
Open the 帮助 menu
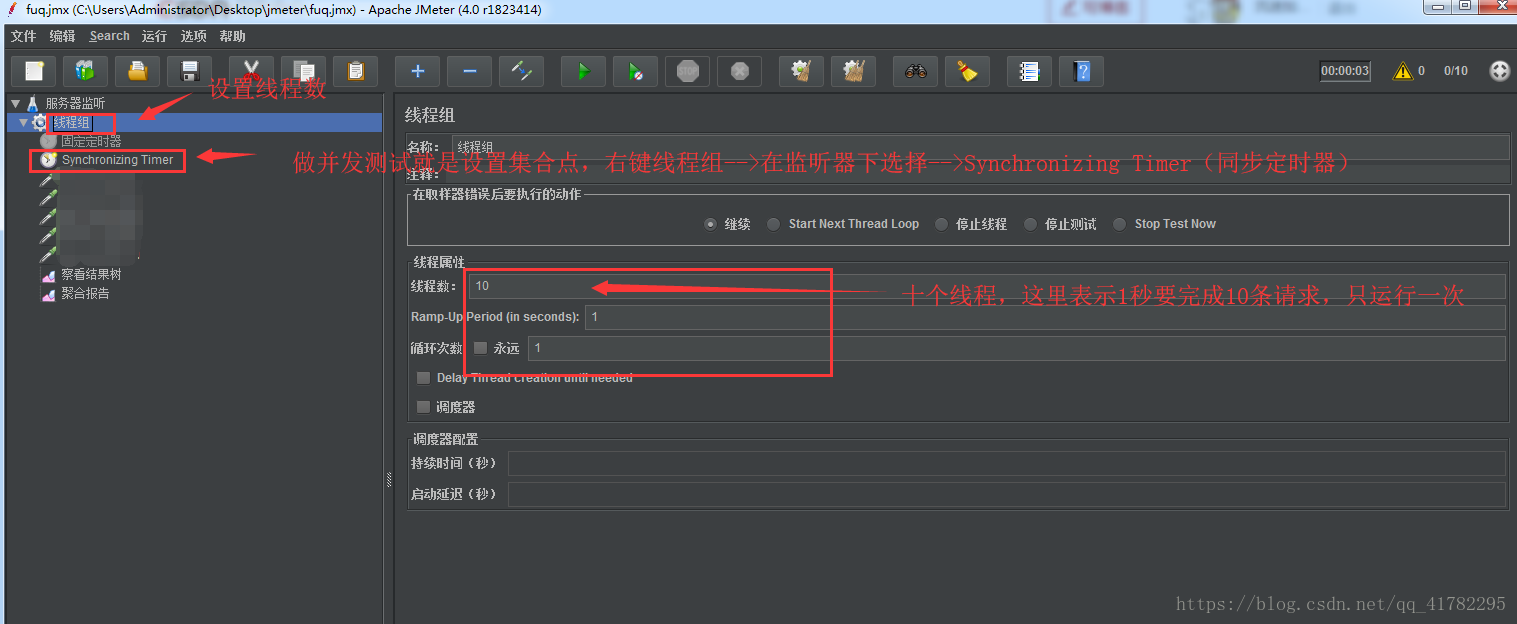[x=232, y=36]
